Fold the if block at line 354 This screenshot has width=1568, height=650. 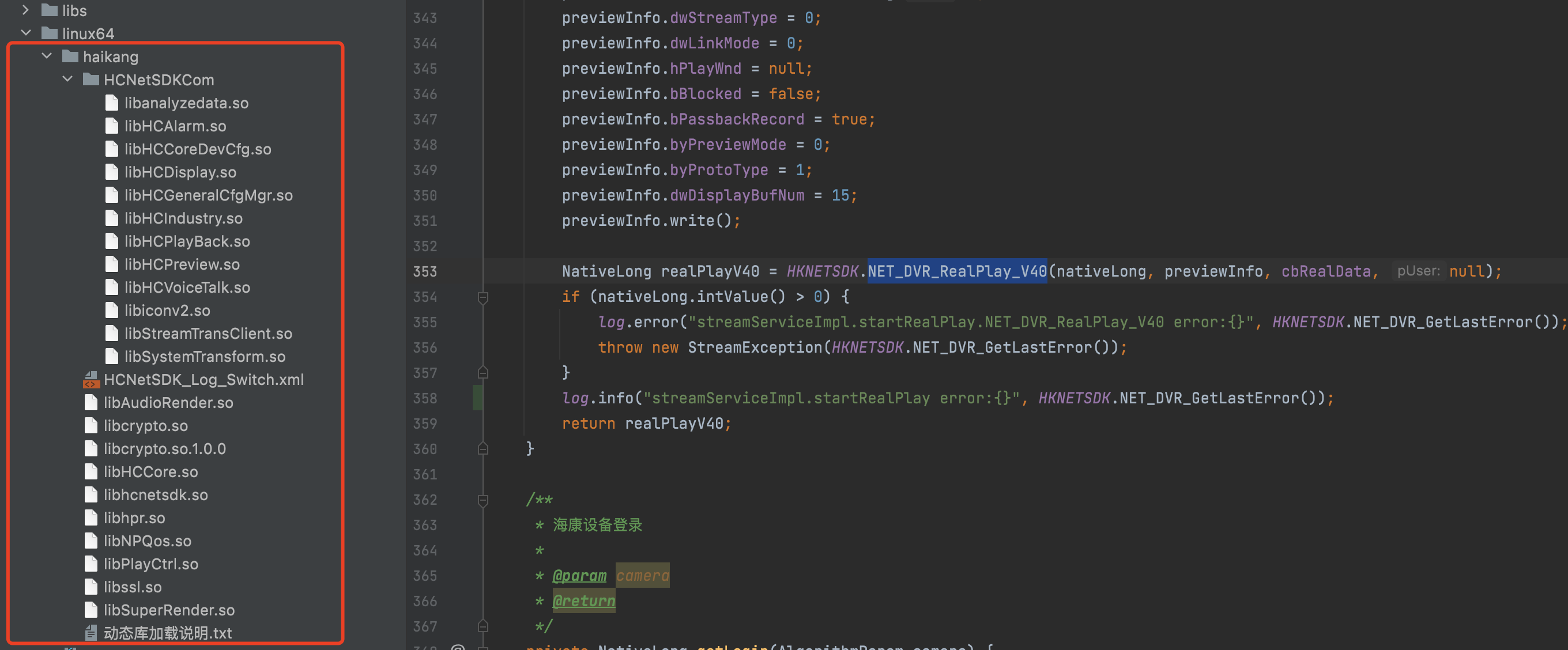pyautogui.click(x=483, y=297)
